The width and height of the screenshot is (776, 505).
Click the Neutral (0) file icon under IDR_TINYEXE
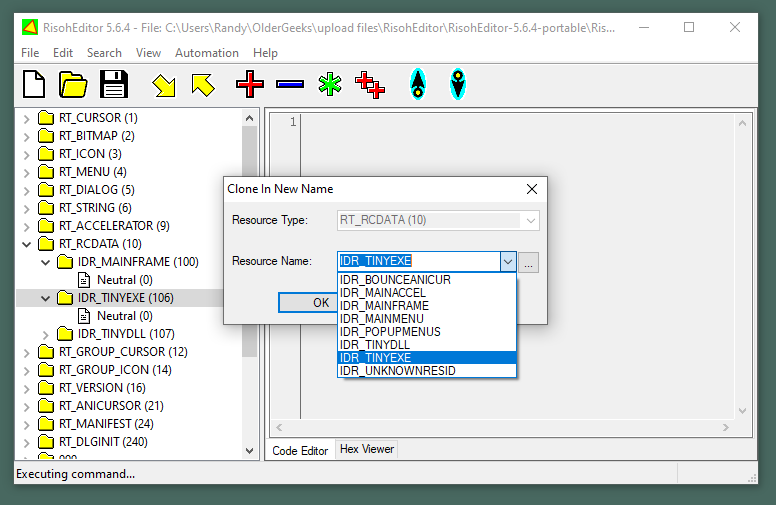tap(84, 316)
